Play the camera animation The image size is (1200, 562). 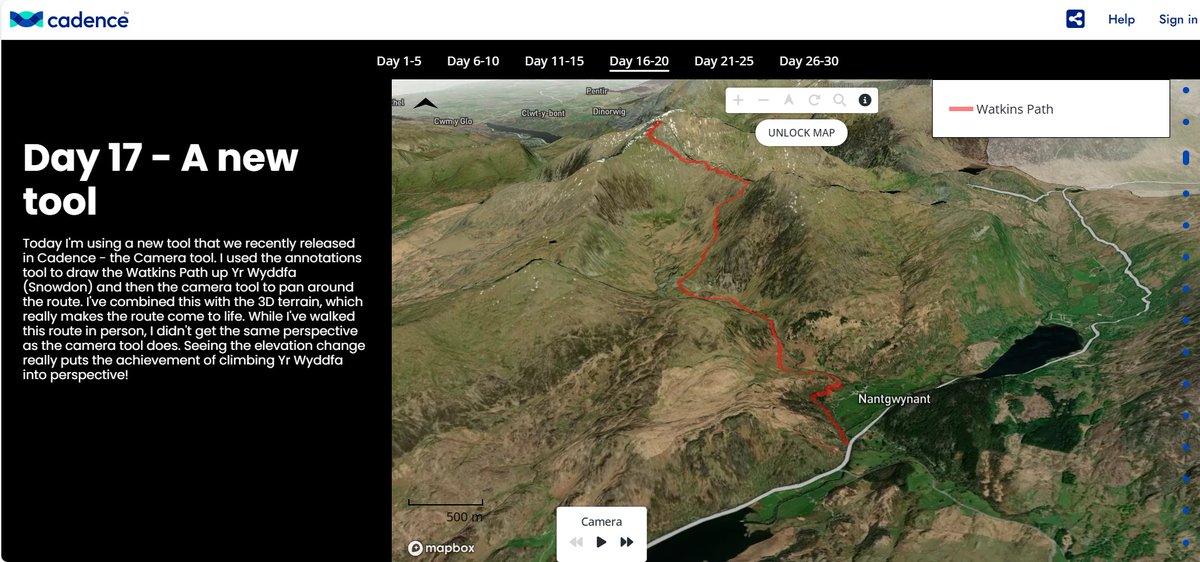click(x=601, y=542)
